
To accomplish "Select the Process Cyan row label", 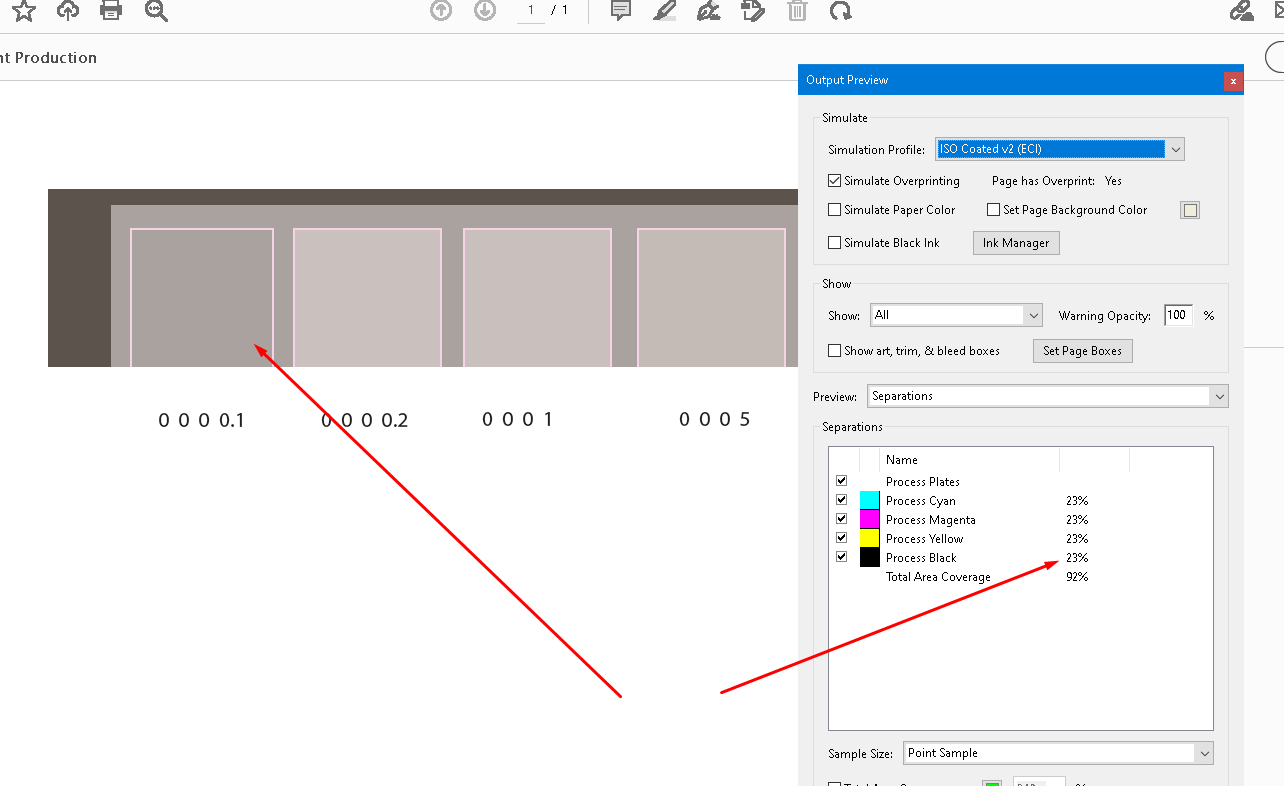I will (x=920, y=501).
